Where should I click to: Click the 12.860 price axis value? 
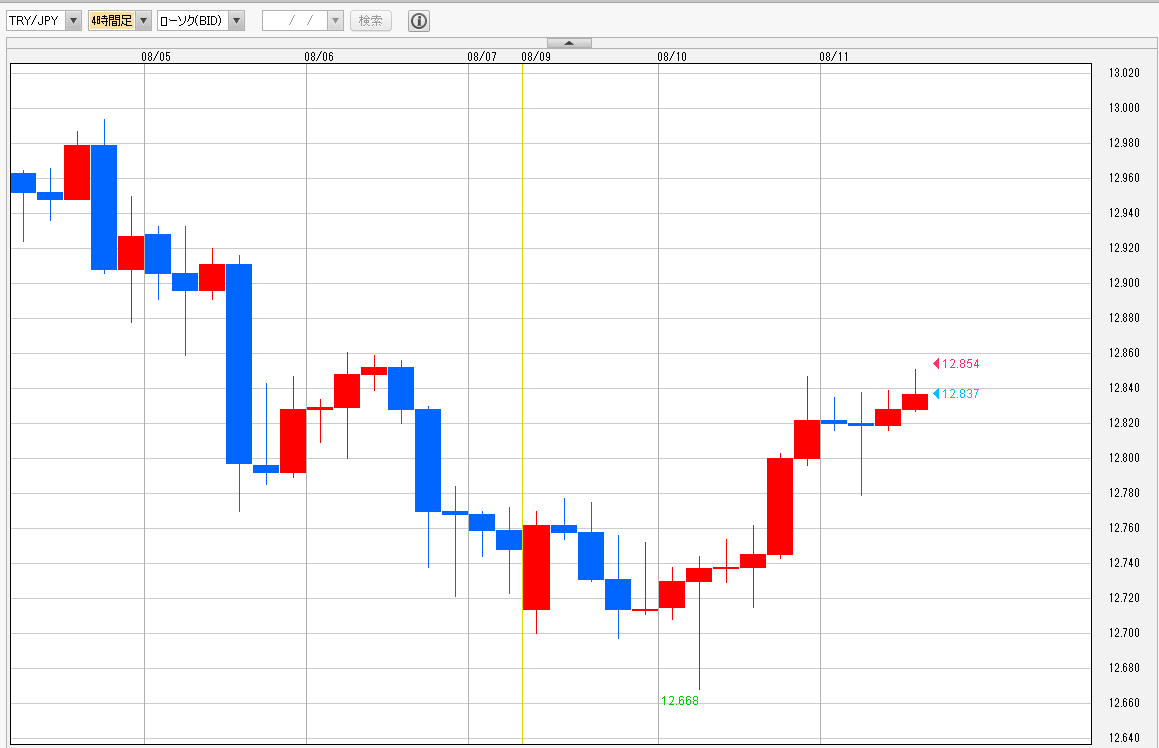click(1124, 353)
